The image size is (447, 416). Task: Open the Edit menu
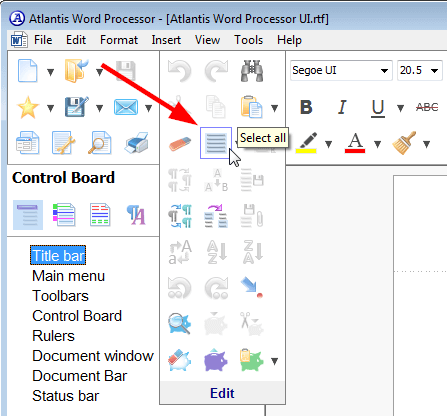tap(76, 40)
